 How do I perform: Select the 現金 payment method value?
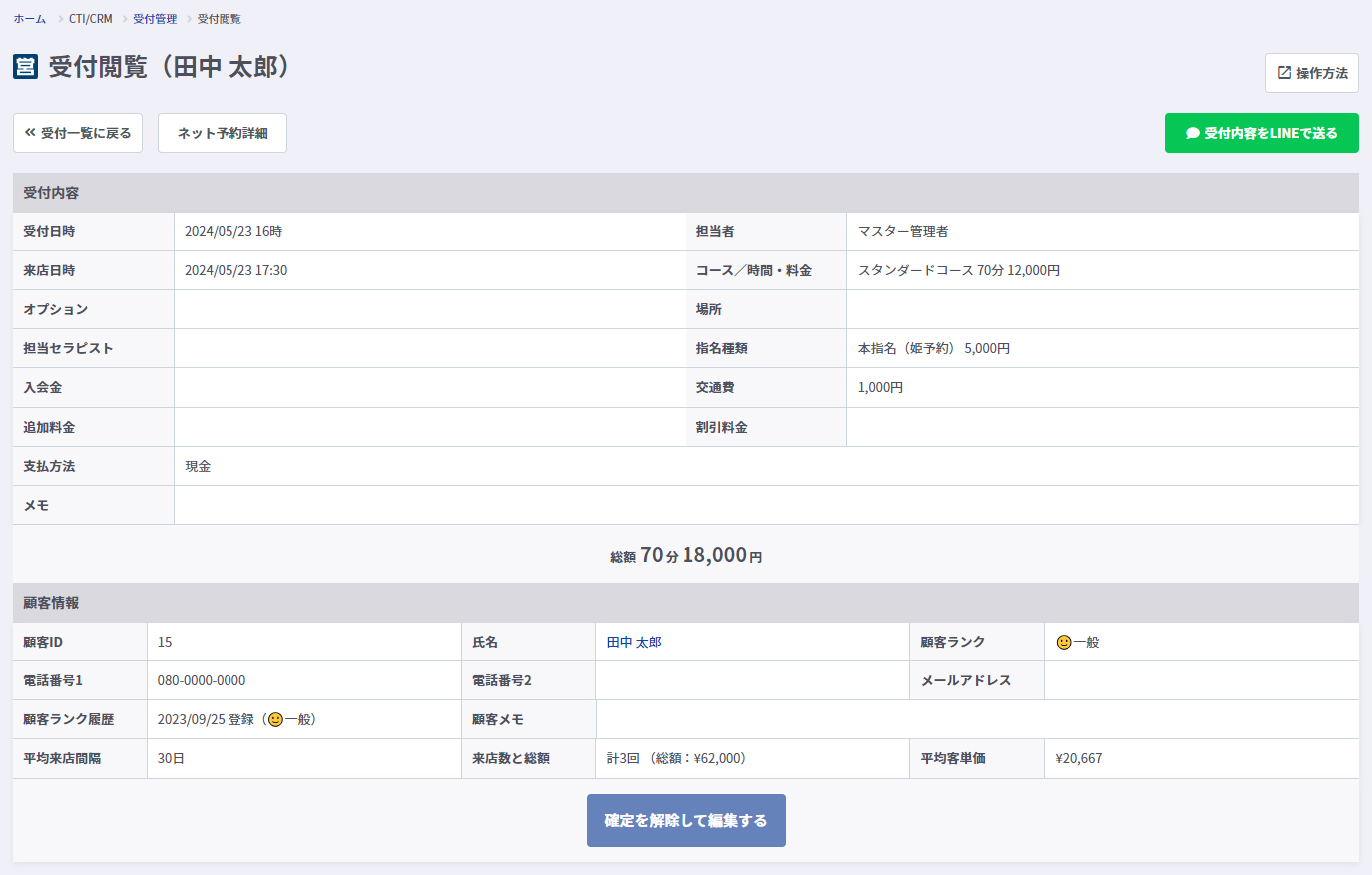tap(198, 467)
